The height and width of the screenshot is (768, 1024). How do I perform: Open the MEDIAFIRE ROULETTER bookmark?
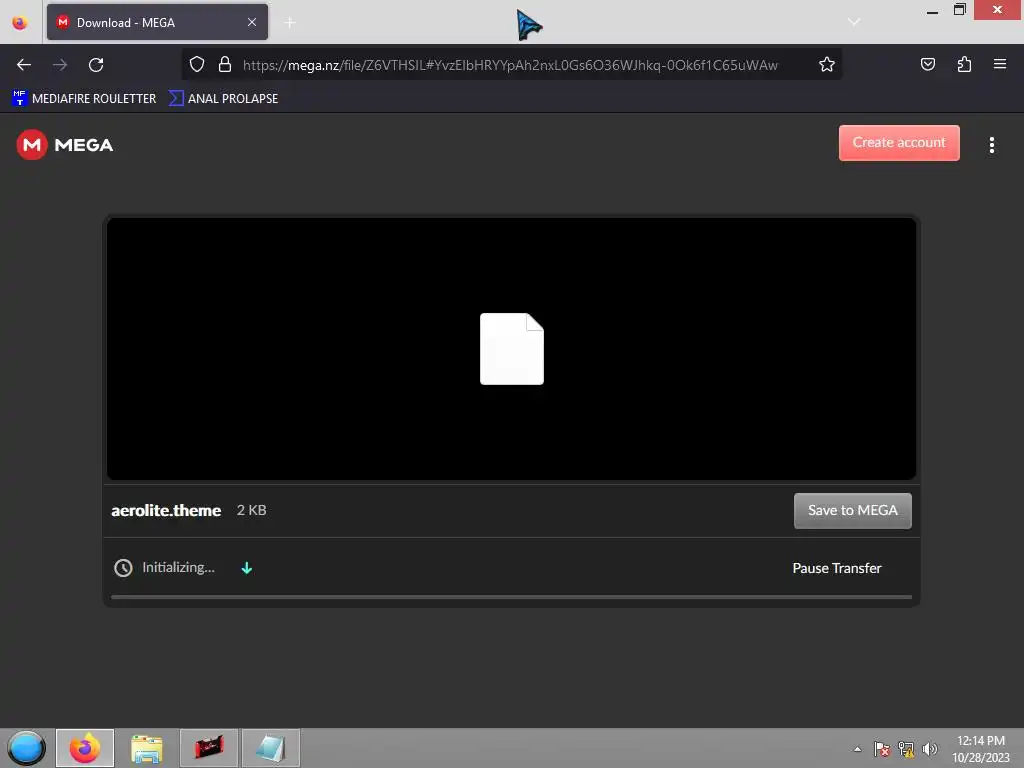pos(84,99)
